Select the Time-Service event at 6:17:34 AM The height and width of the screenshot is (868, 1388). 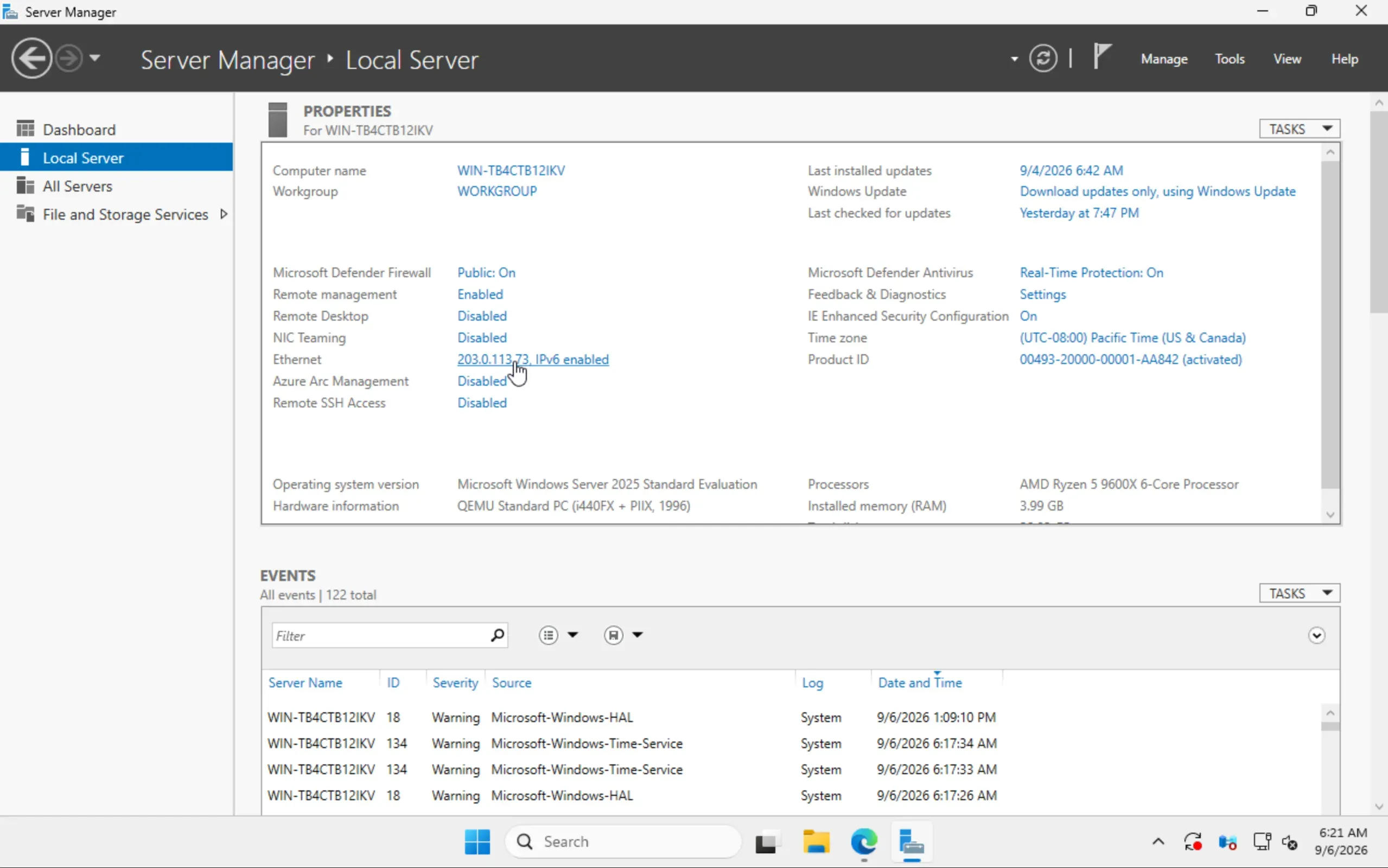(792, 743)
